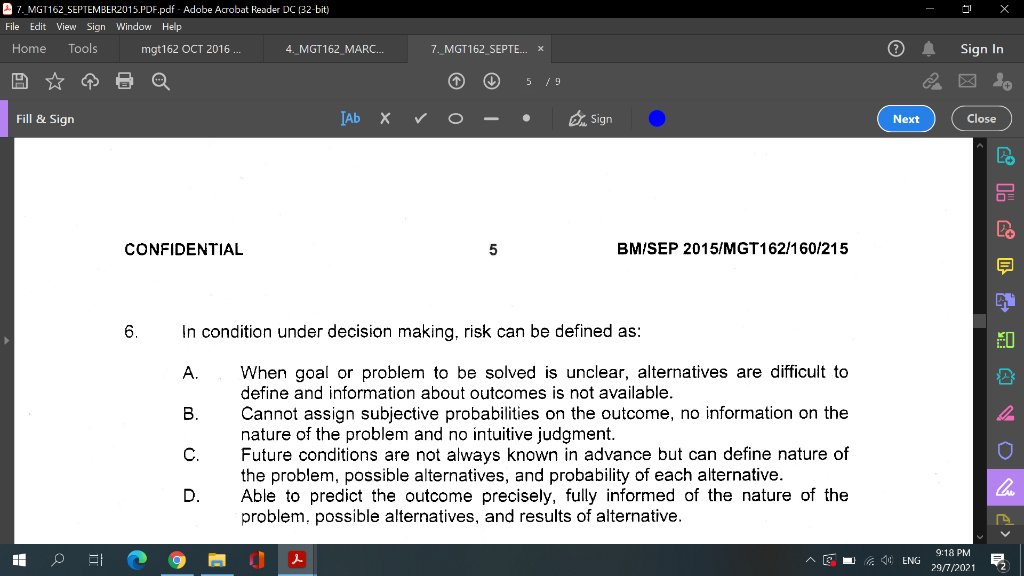
Task: Switch to 4._MGT162_MARC tab
Action: tap(335, 49)
